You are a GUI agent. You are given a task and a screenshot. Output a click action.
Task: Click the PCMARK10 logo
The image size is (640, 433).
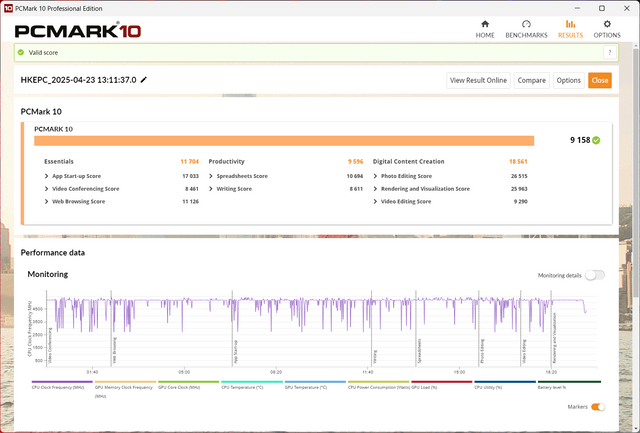click(x=78, y=31)
